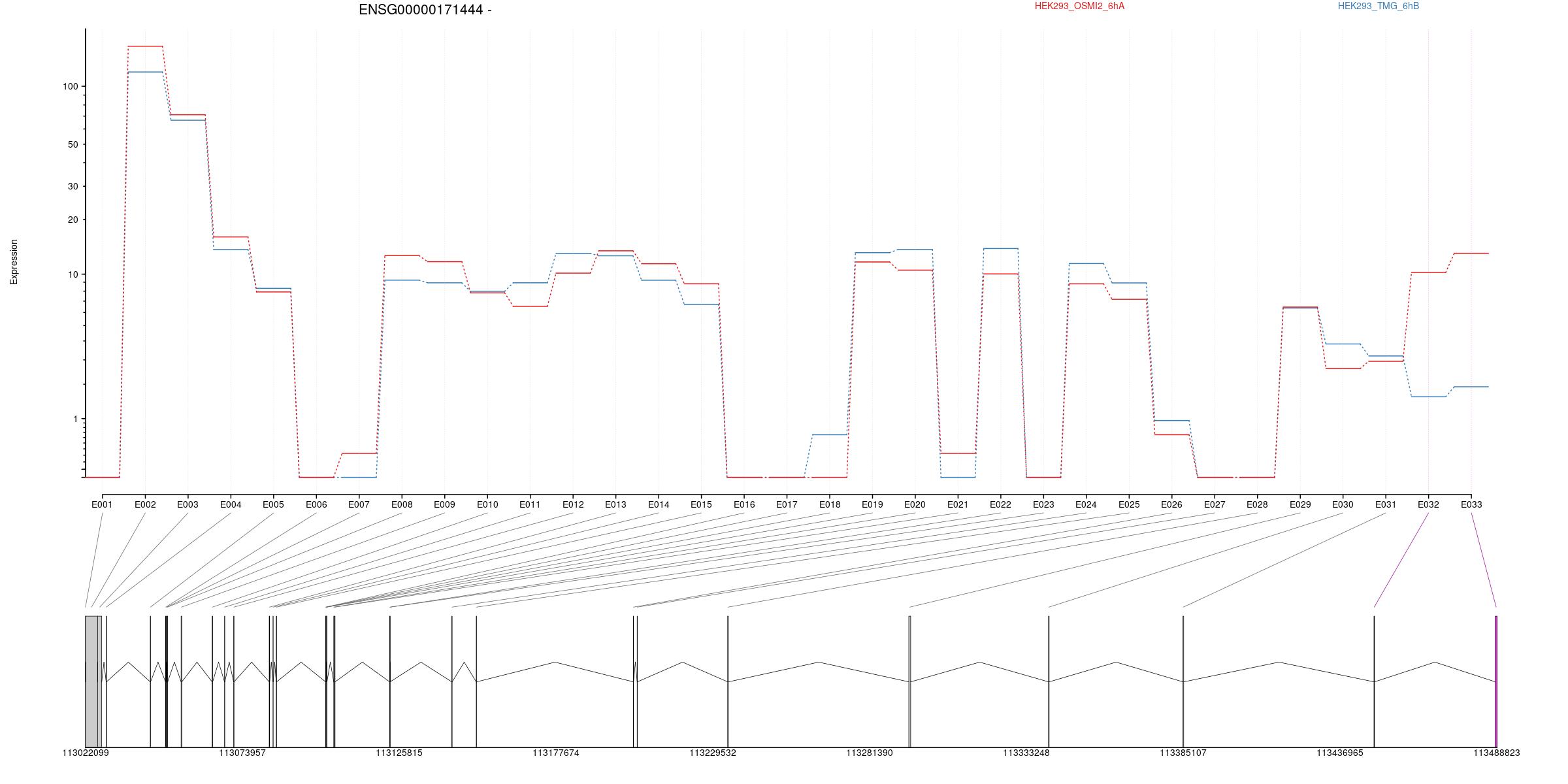Click exon label E023
1568x784 pixels.
(1043, 504)
